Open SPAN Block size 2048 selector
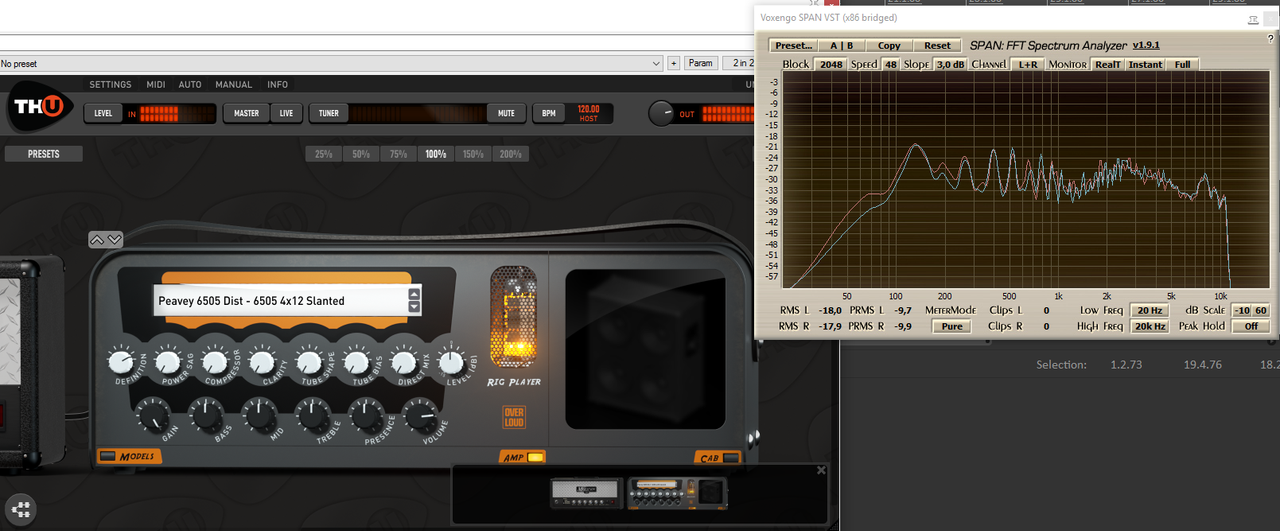The image size is (1280, 531). click(x=829, y=64)
